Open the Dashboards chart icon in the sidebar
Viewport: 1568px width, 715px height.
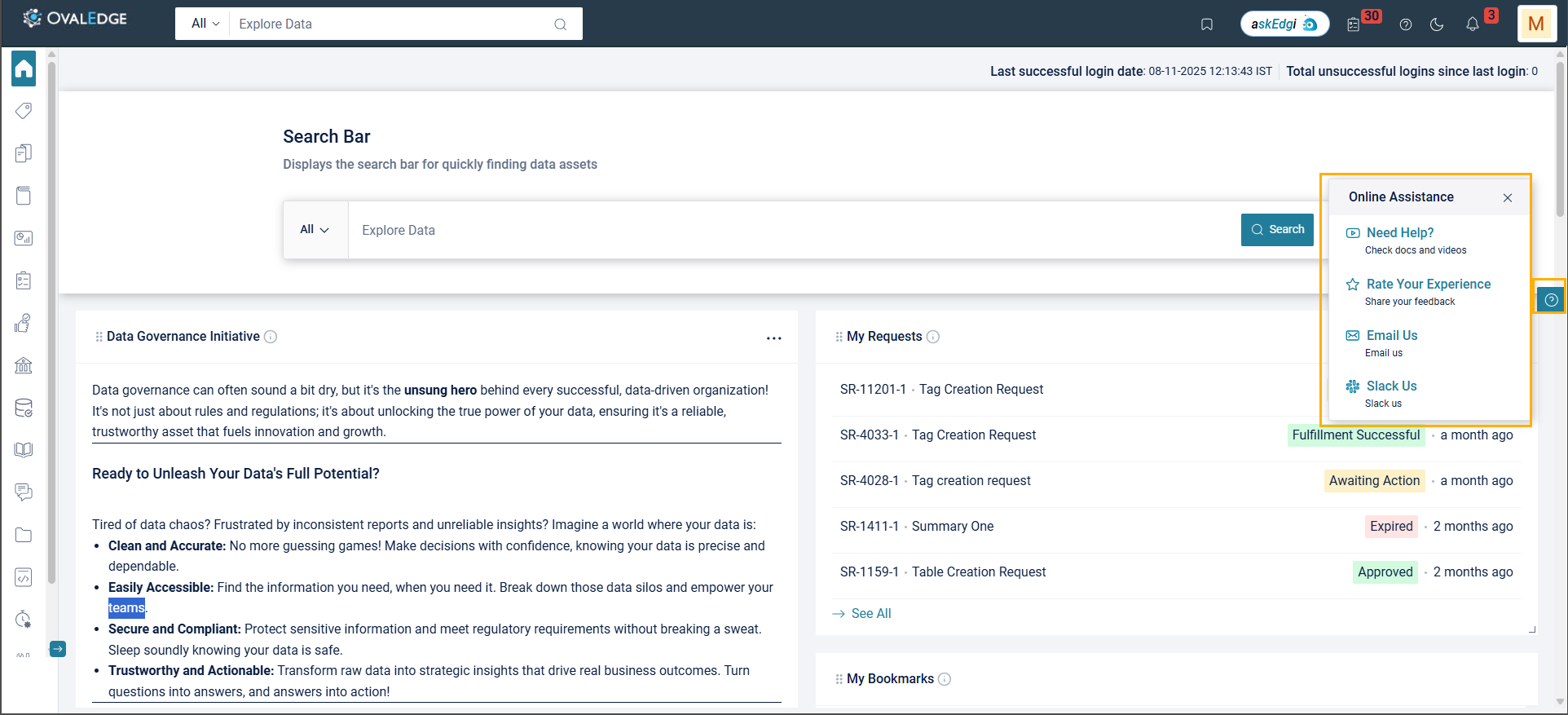24,238
